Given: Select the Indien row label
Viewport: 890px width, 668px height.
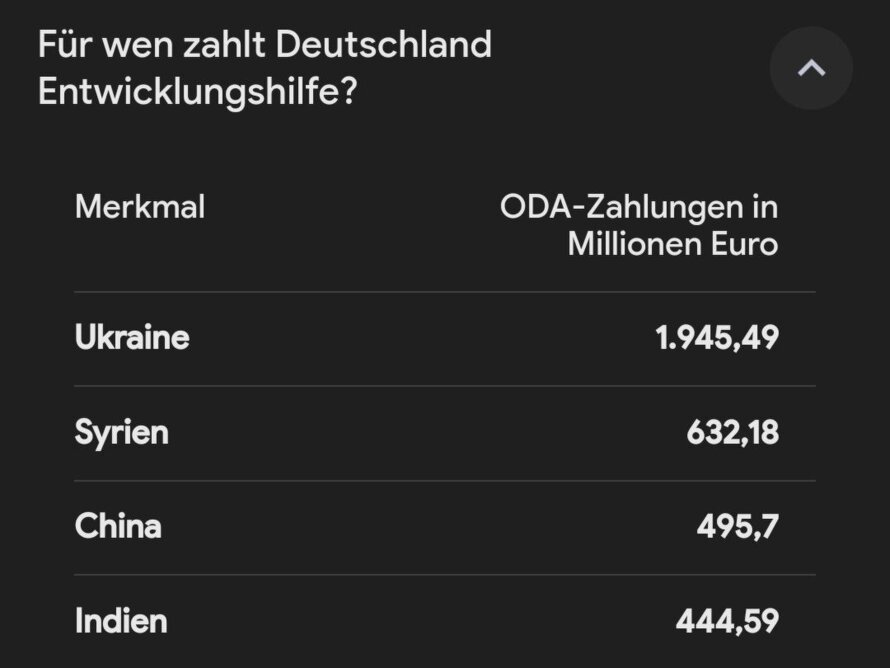Looking at the screenshot, I should [x=121, y=621].
